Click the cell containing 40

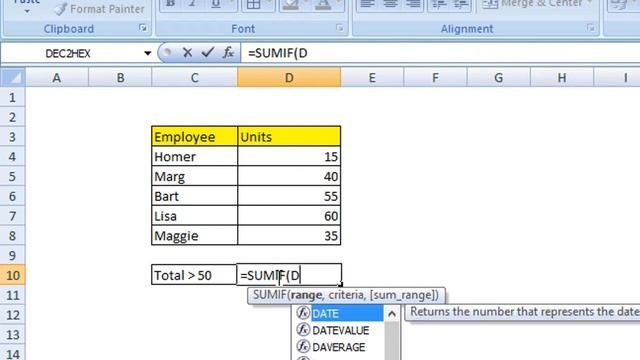pos(289,176)
